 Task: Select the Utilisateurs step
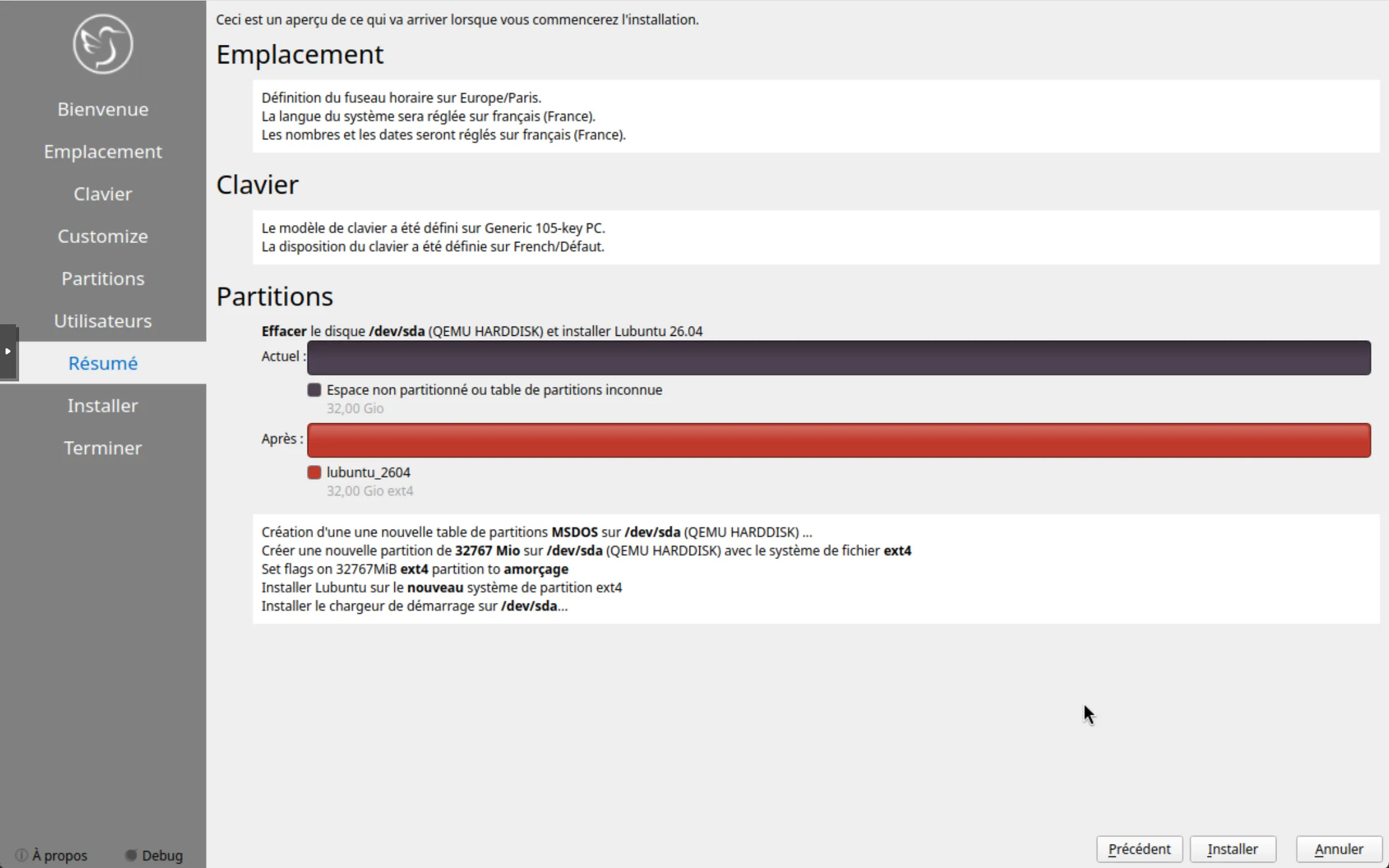(x=103, y=321)
